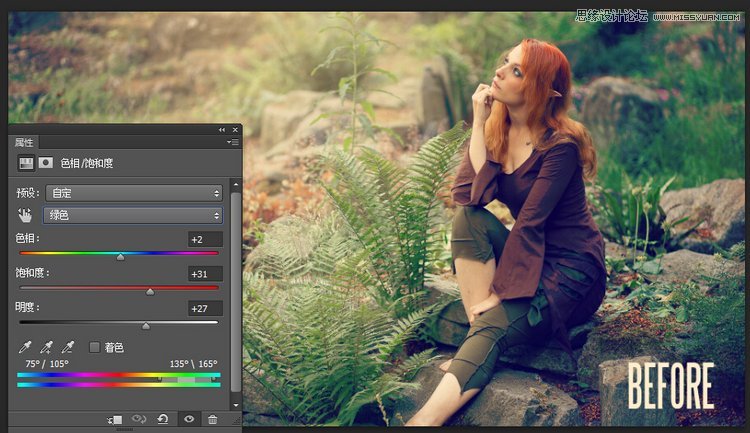Click the clip to layer icon

[x=116, y=420]
